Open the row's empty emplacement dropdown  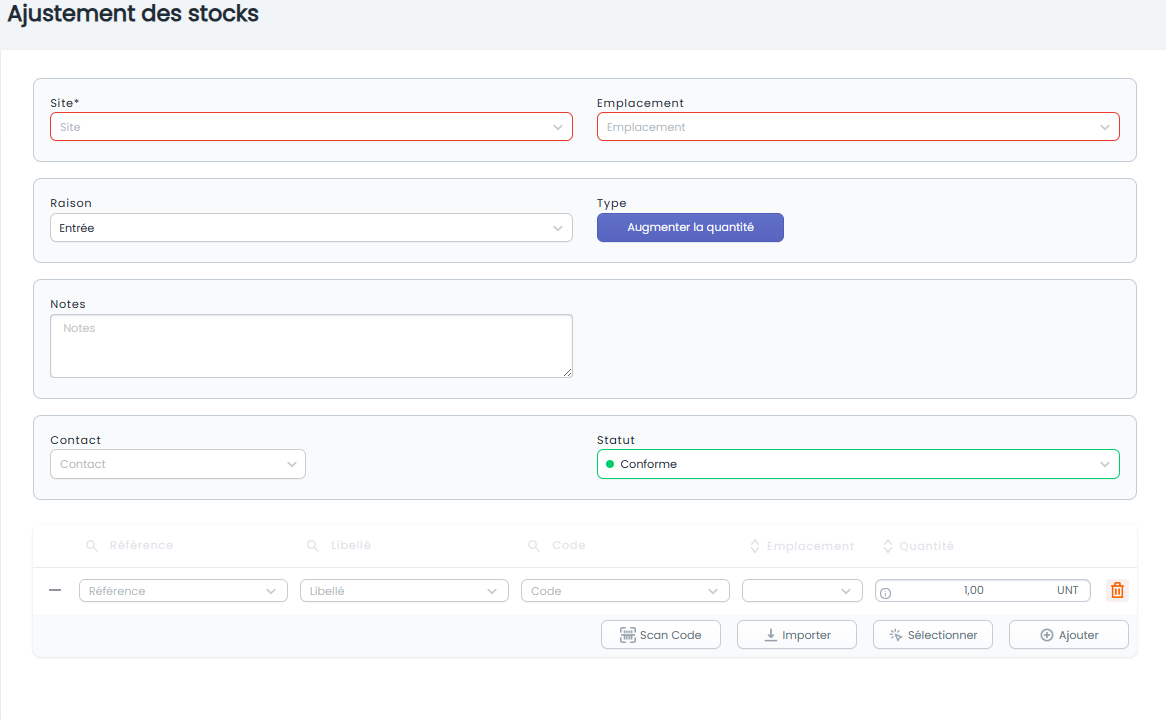pyautogui.click(x=802, y=591)
